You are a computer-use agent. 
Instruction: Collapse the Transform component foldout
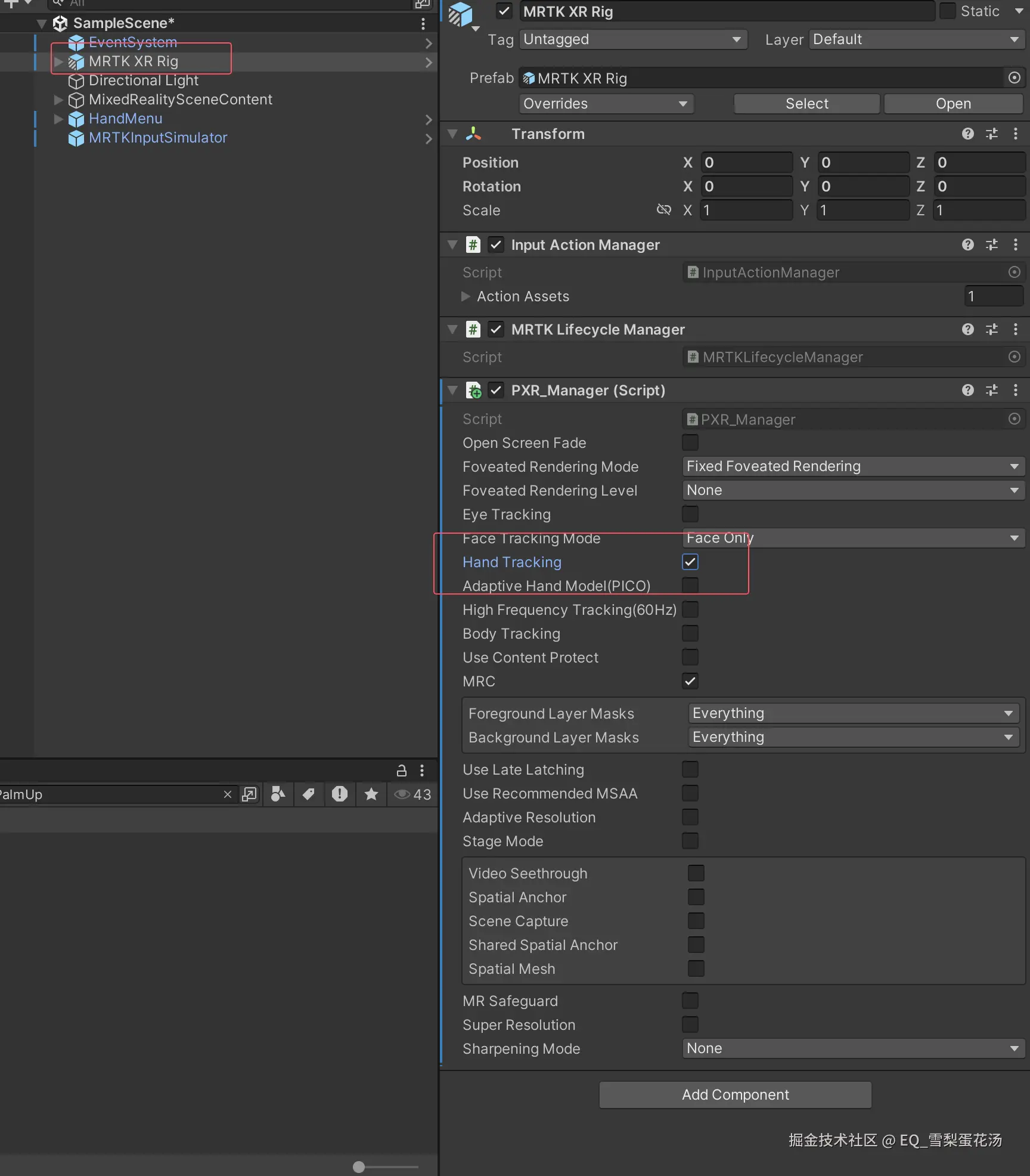(452, 134)
